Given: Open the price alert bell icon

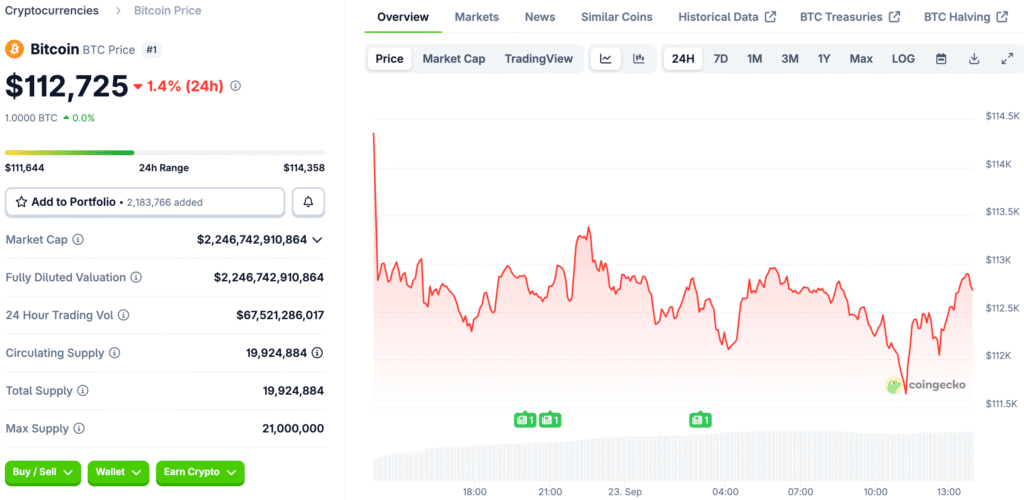Looking at the screenshot, I should [x=308, y=202].
